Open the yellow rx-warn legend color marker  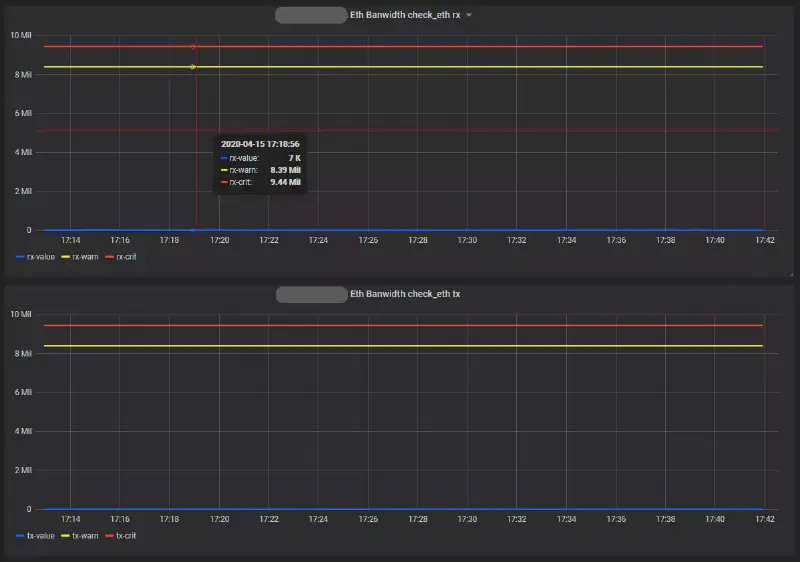point(65,257)
